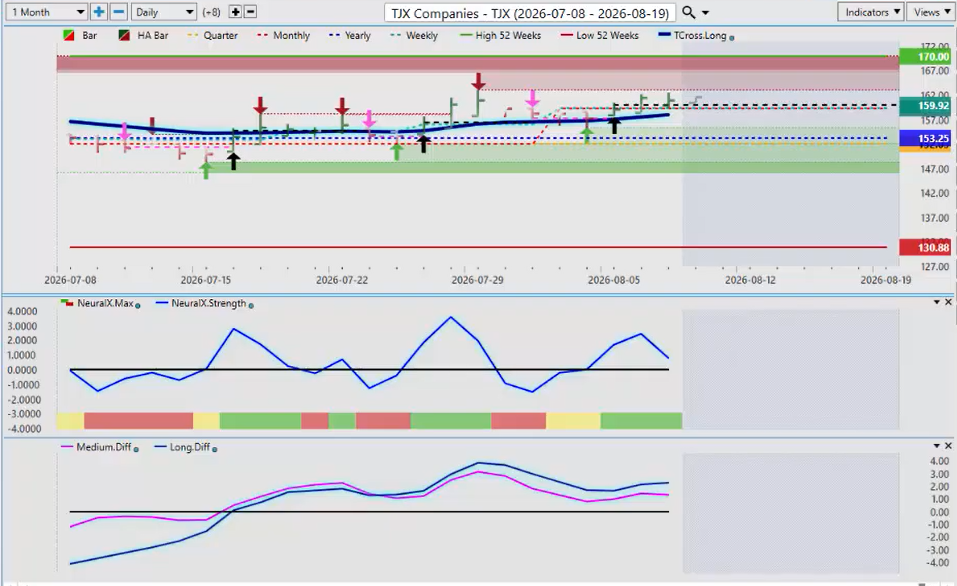Screen dimensions: 957x586
Task: Expand the arrow next to search icon
Action: pos(706,13)
